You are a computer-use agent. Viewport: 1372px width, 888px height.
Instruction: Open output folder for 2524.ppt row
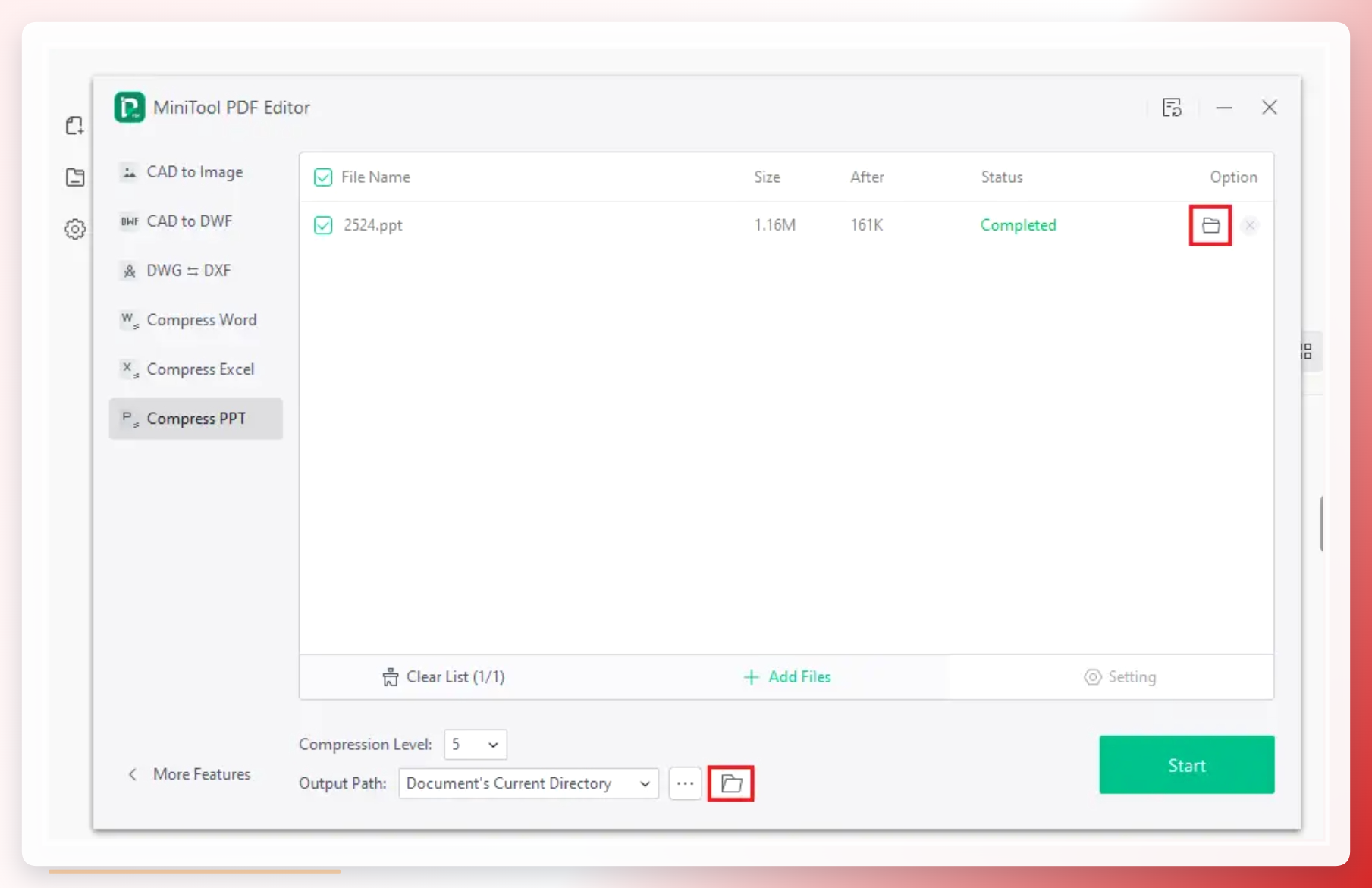pyautogui.click(x=1210, y=225)
